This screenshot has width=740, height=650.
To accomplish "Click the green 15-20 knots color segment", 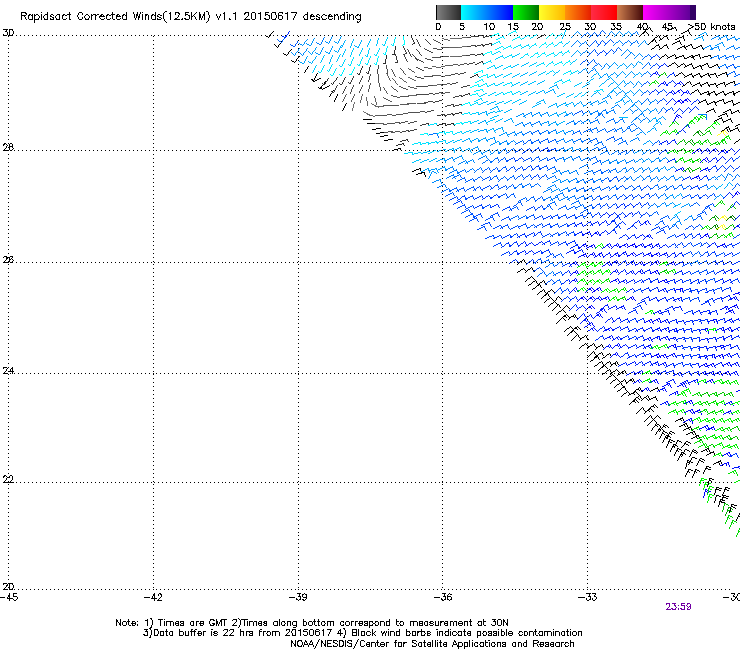I will (x=526, y=12).
